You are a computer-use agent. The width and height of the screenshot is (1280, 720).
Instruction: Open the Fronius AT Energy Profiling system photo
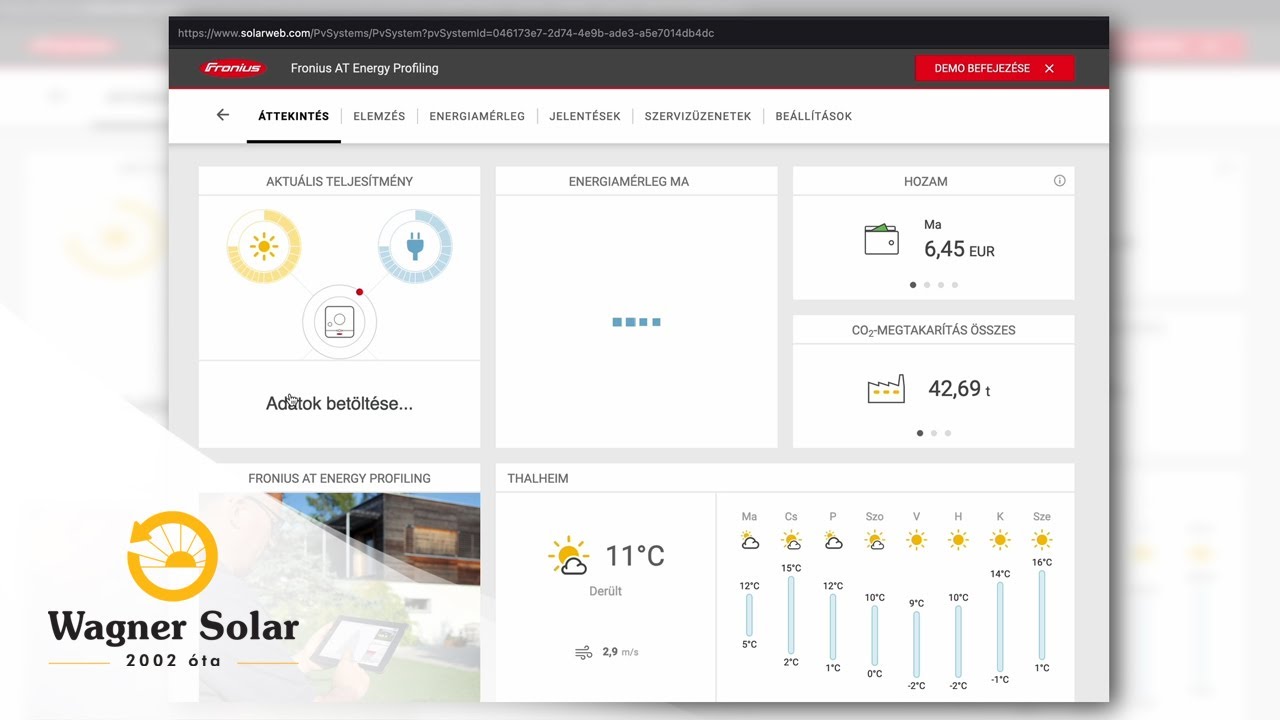coord(339,597)
